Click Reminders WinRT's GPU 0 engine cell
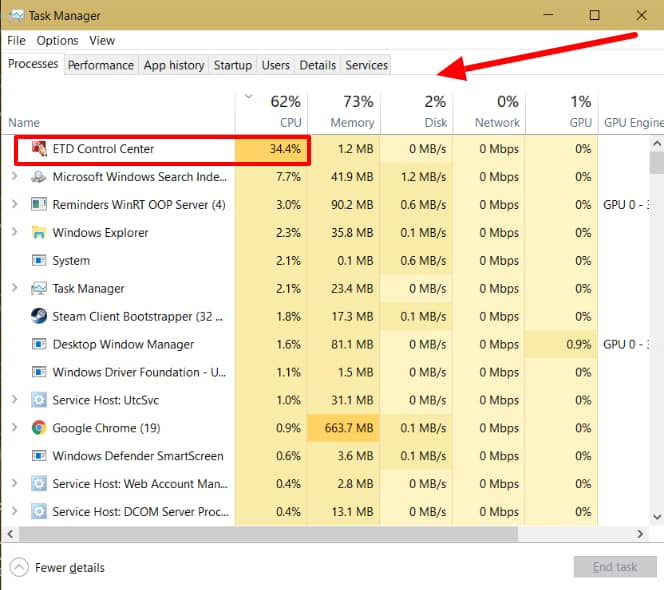 tap(626, 205)
